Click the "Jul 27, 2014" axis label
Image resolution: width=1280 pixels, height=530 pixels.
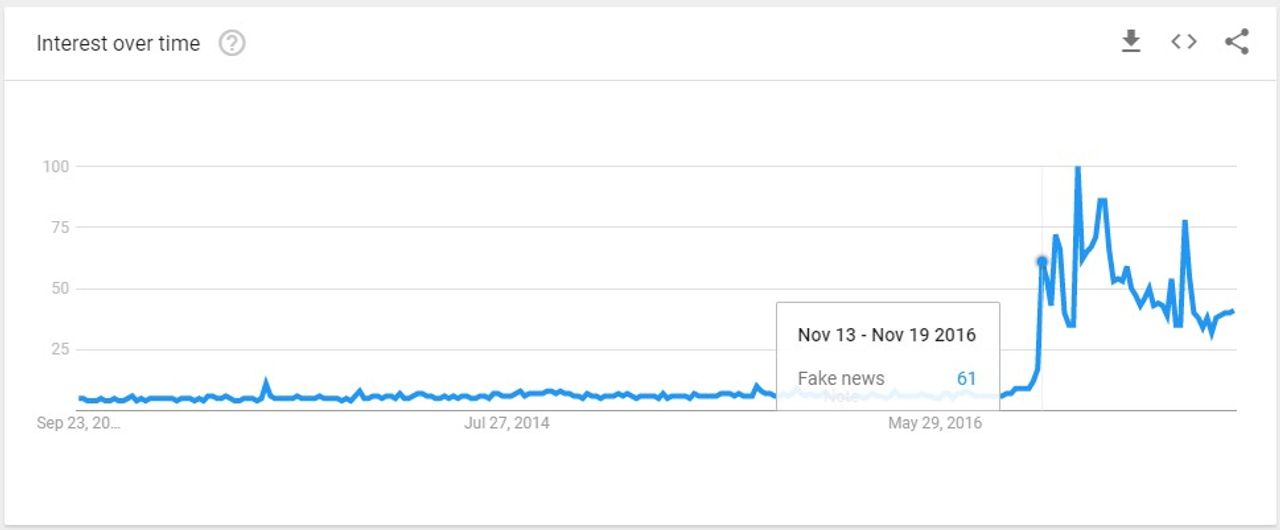pos(507,423)
